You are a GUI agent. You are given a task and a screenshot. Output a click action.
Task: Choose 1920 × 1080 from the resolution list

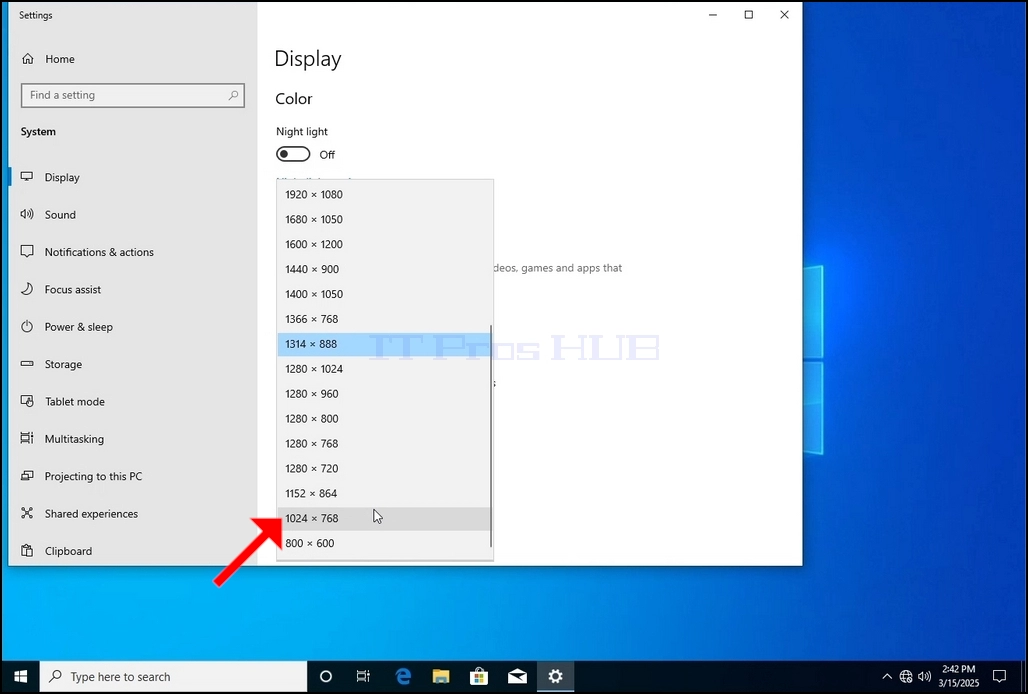[384, 195]
